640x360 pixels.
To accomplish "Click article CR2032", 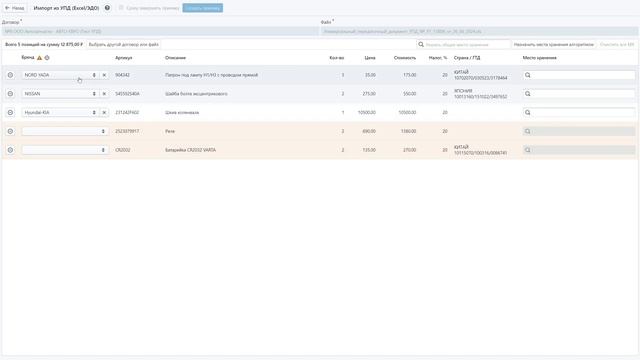I will [x=123, y=150].
